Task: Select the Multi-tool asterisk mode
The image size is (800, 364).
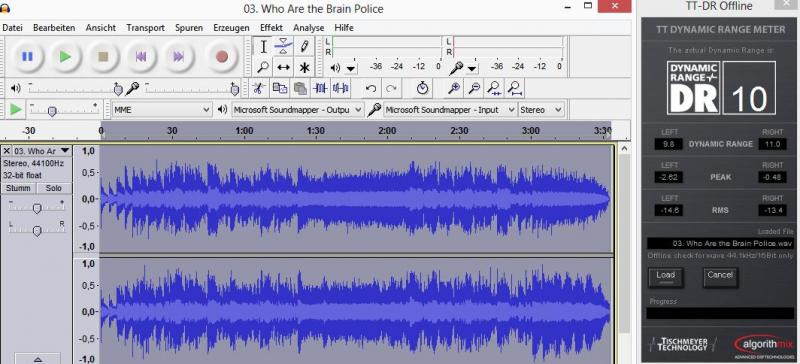Action: 304,67
